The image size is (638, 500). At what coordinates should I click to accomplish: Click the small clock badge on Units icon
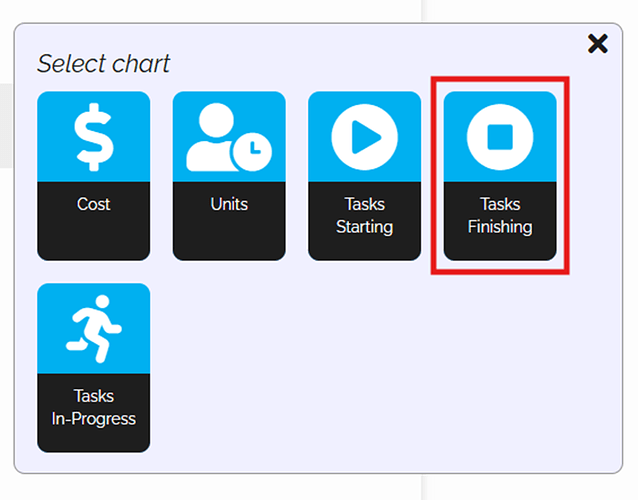pos(251,149)
